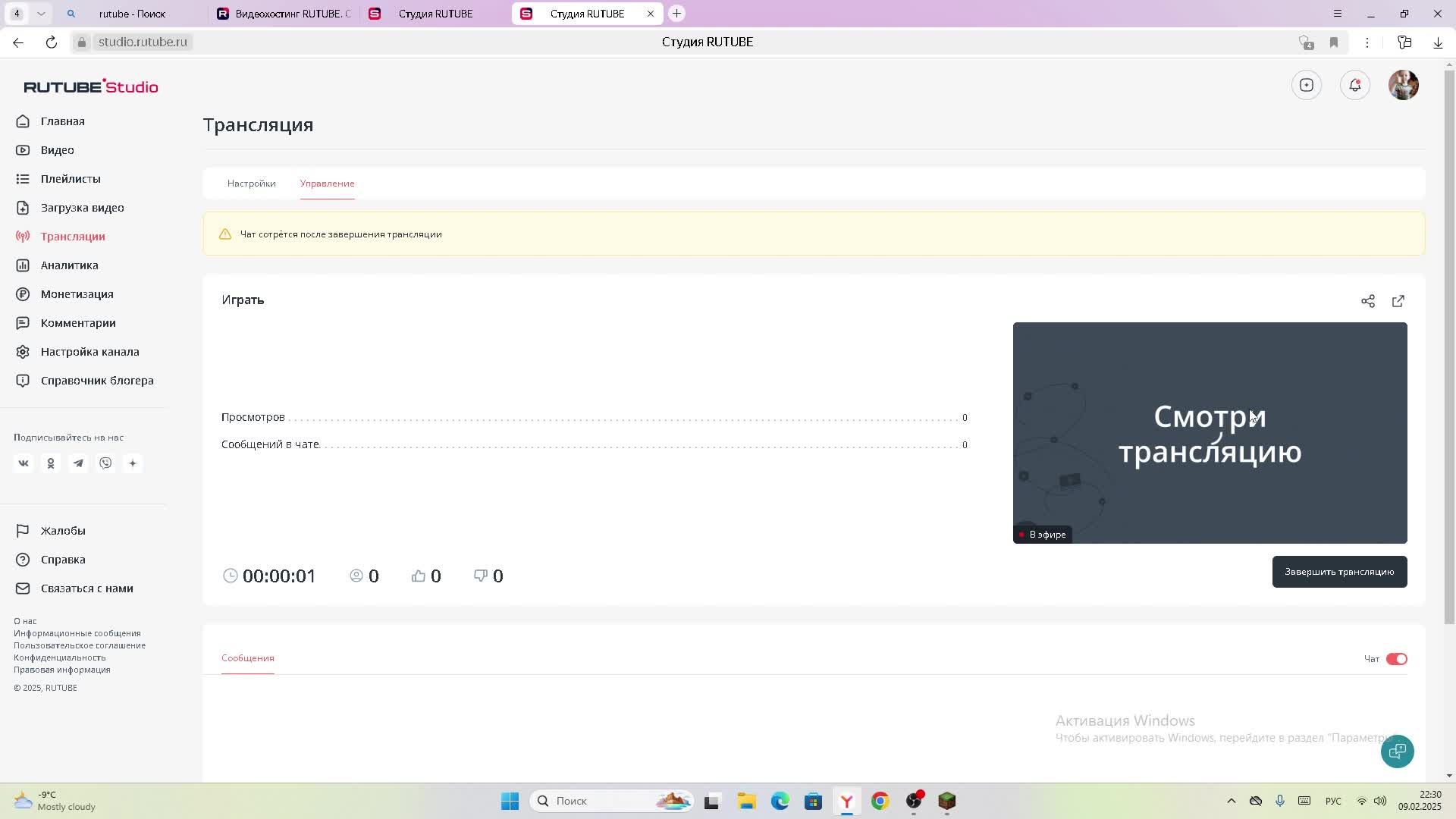
Task: Open Комментарии section
Action: coord(78,323)
